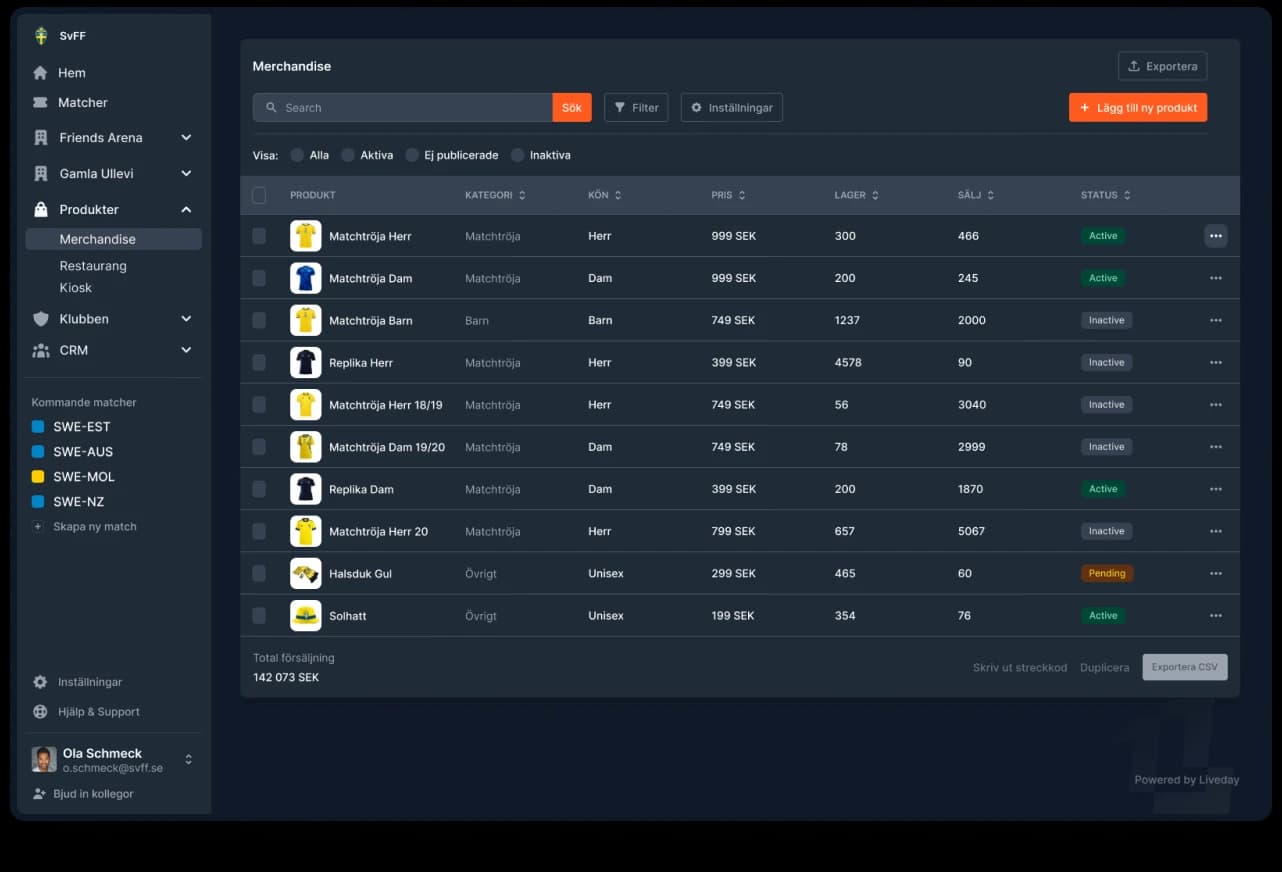Click into the Search input field
The height and width of the screenshot is (872, 1282).
pos(410,108)
